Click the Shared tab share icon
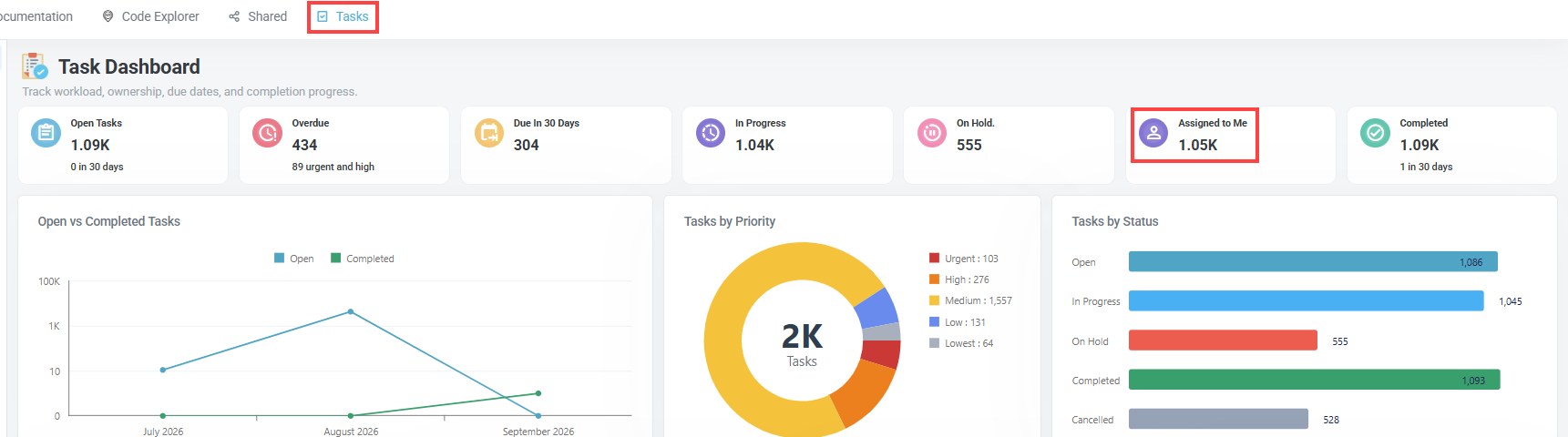Screen dimensions: 1568x437 [x=234, y=16]
